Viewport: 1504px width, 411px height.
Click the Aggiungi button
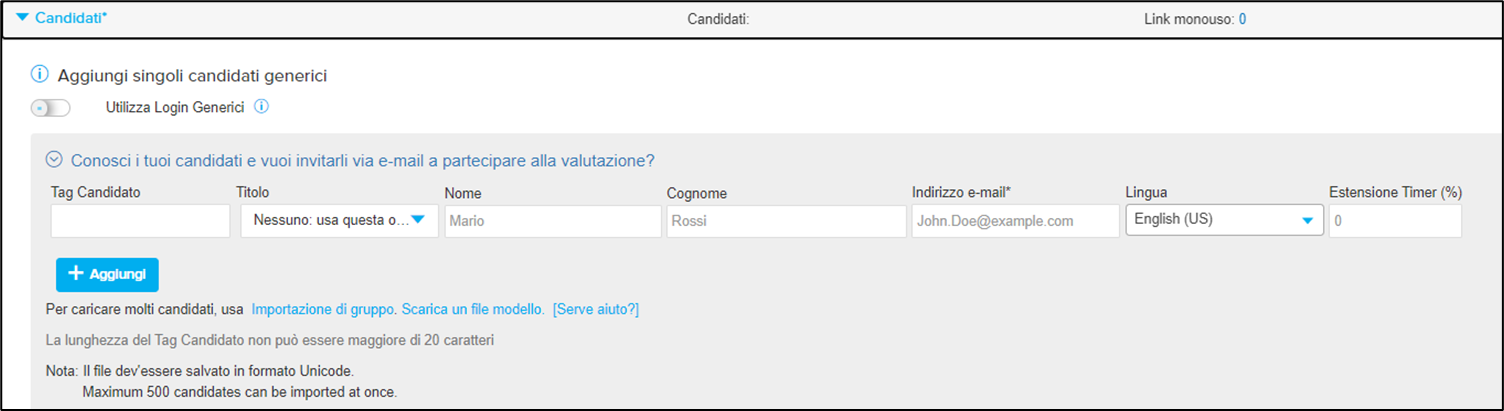[x=107, y=274]
